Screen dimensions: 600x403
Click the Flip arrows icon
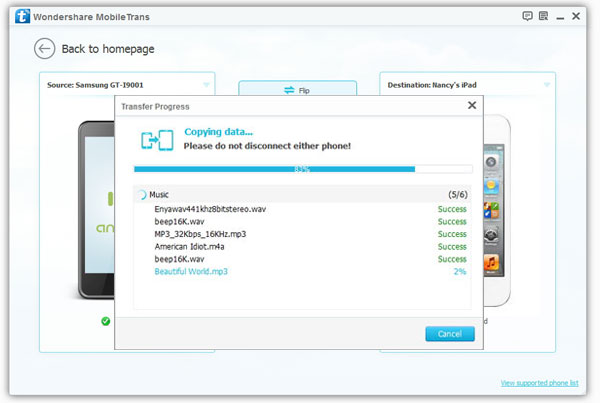[289, 90]
